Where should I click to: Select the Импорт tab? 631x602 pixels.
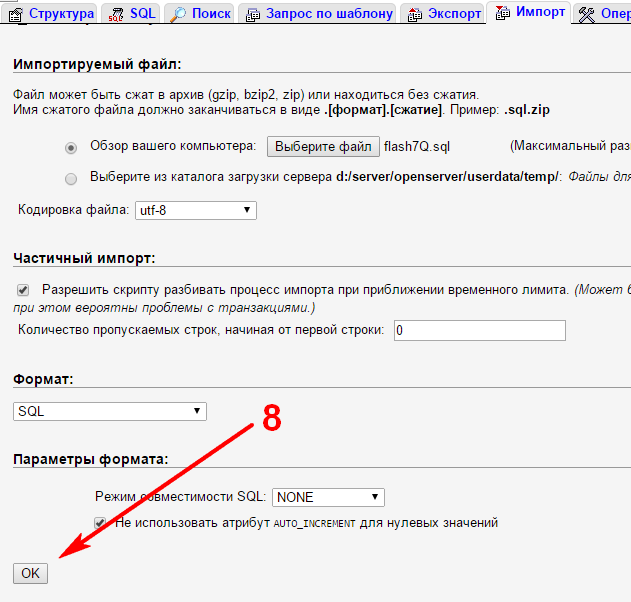[x=529, y=12]
